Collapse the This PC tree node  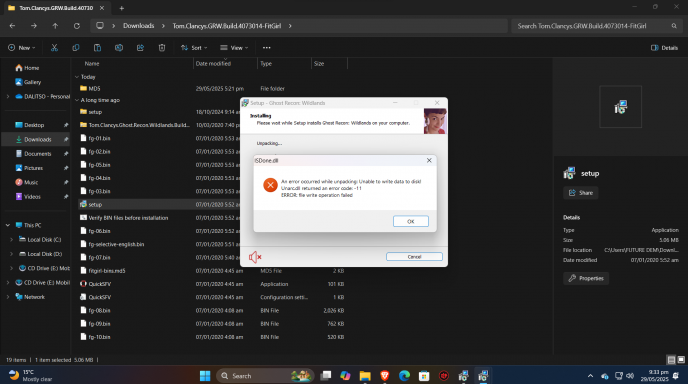point(8,225)
